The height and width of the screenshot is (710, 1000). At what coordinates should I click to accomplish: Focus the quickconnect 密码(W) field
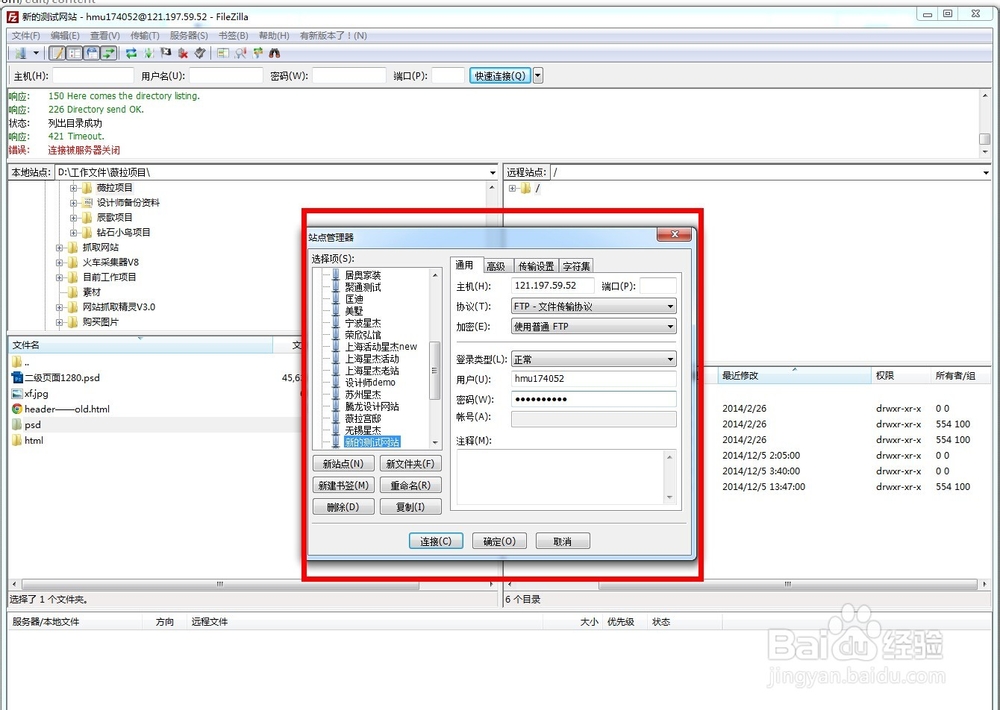click(349, 76)
